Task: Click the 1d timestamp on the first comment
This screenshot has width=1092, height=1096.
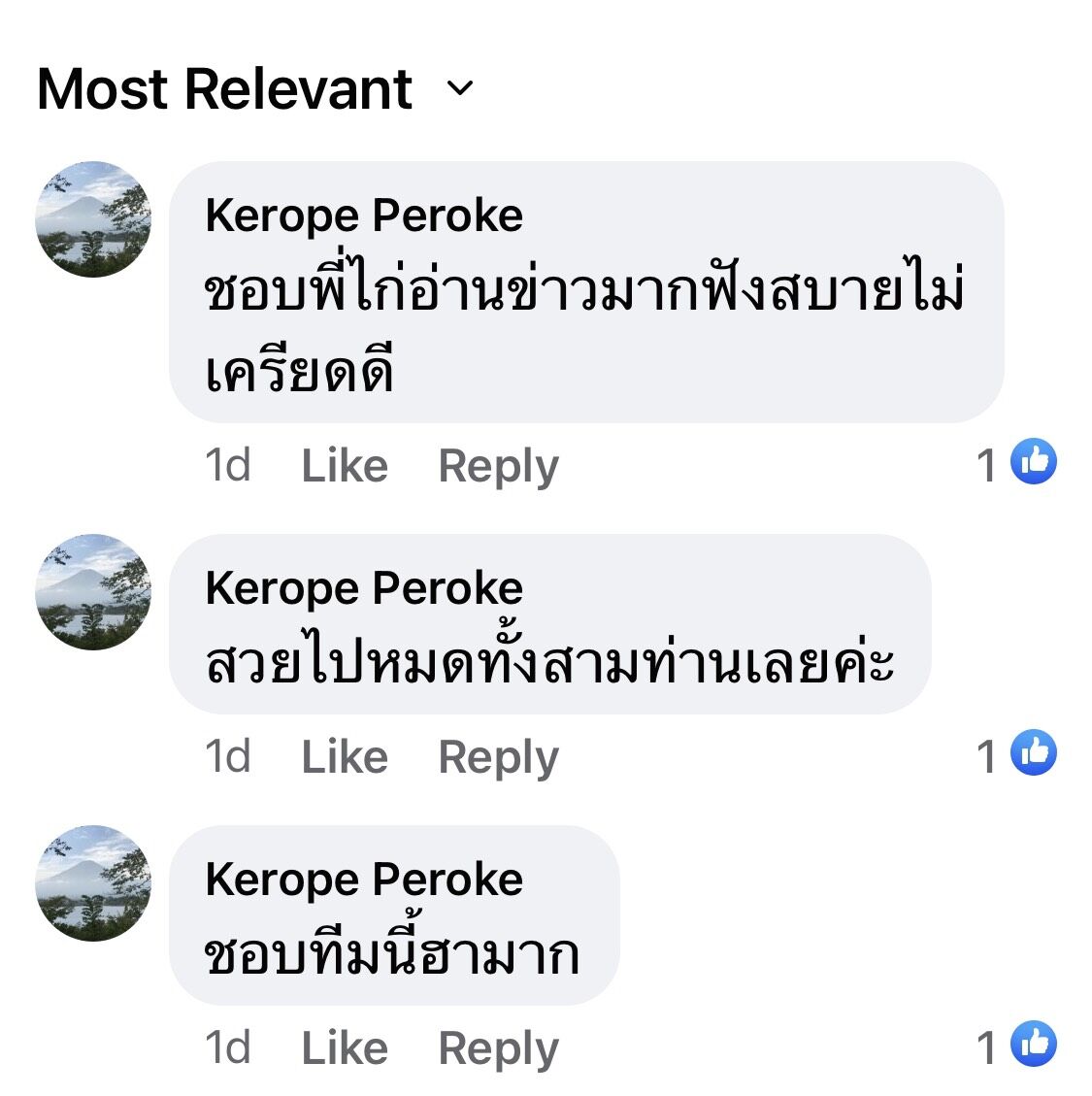Action: coord(228,465)
